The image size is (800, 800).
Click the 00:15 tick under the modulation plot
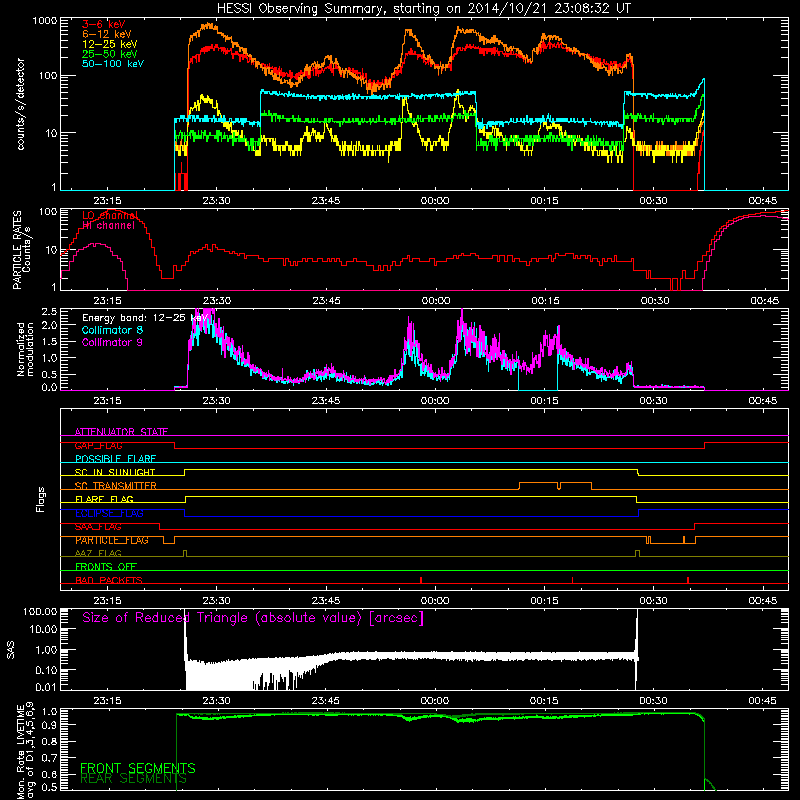544,401
